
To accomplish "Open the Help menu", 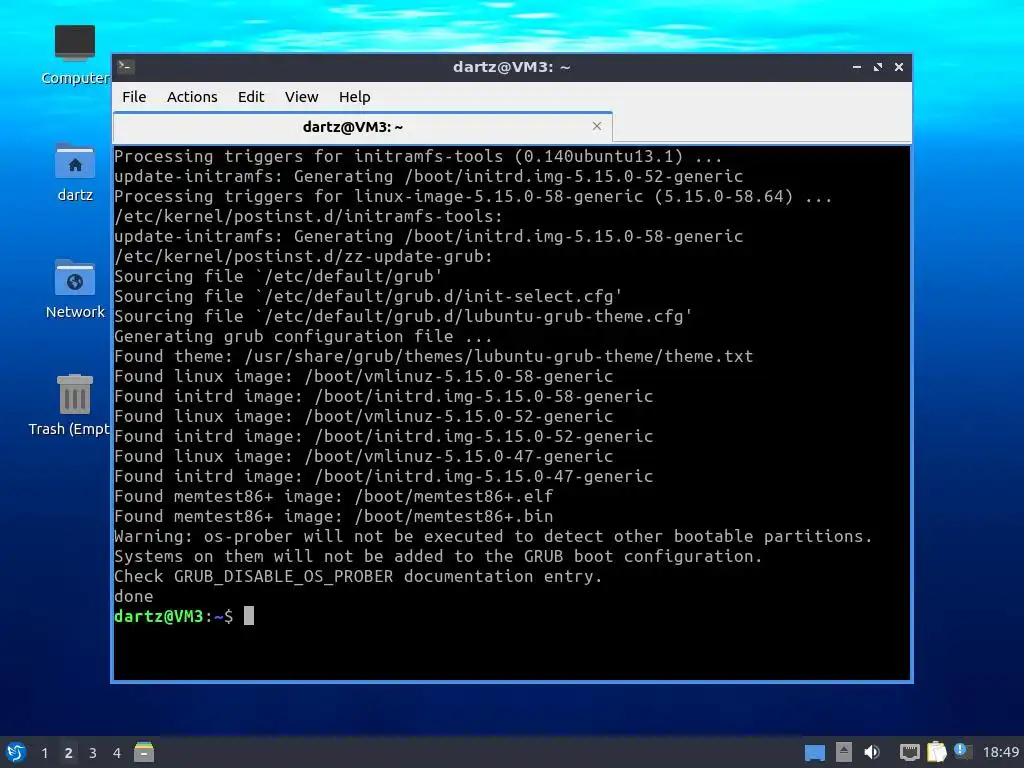I will pyautogui.click(x=355, y=97).
